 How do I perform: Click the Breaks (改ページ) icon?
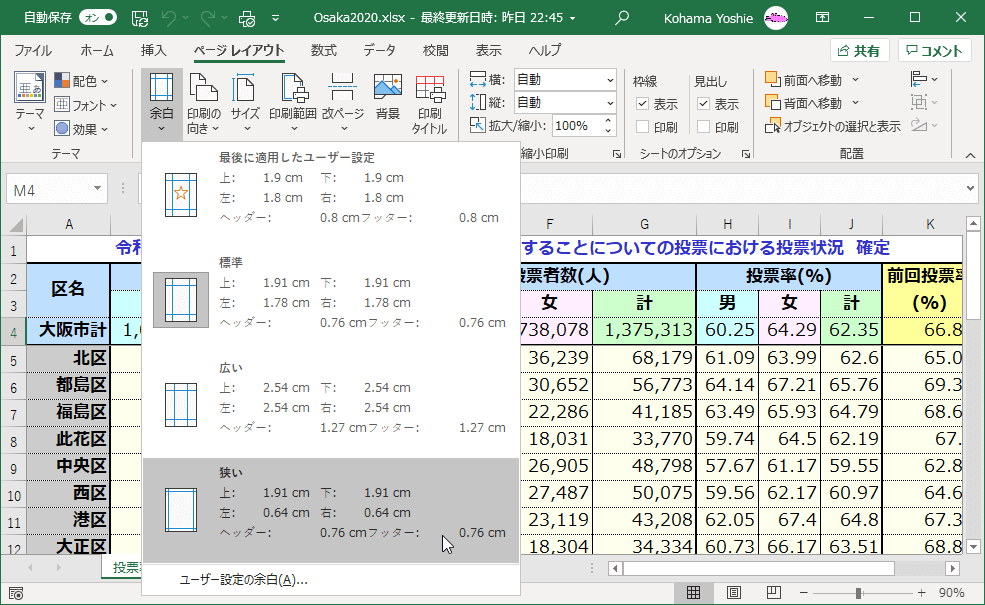pos(343,104)
